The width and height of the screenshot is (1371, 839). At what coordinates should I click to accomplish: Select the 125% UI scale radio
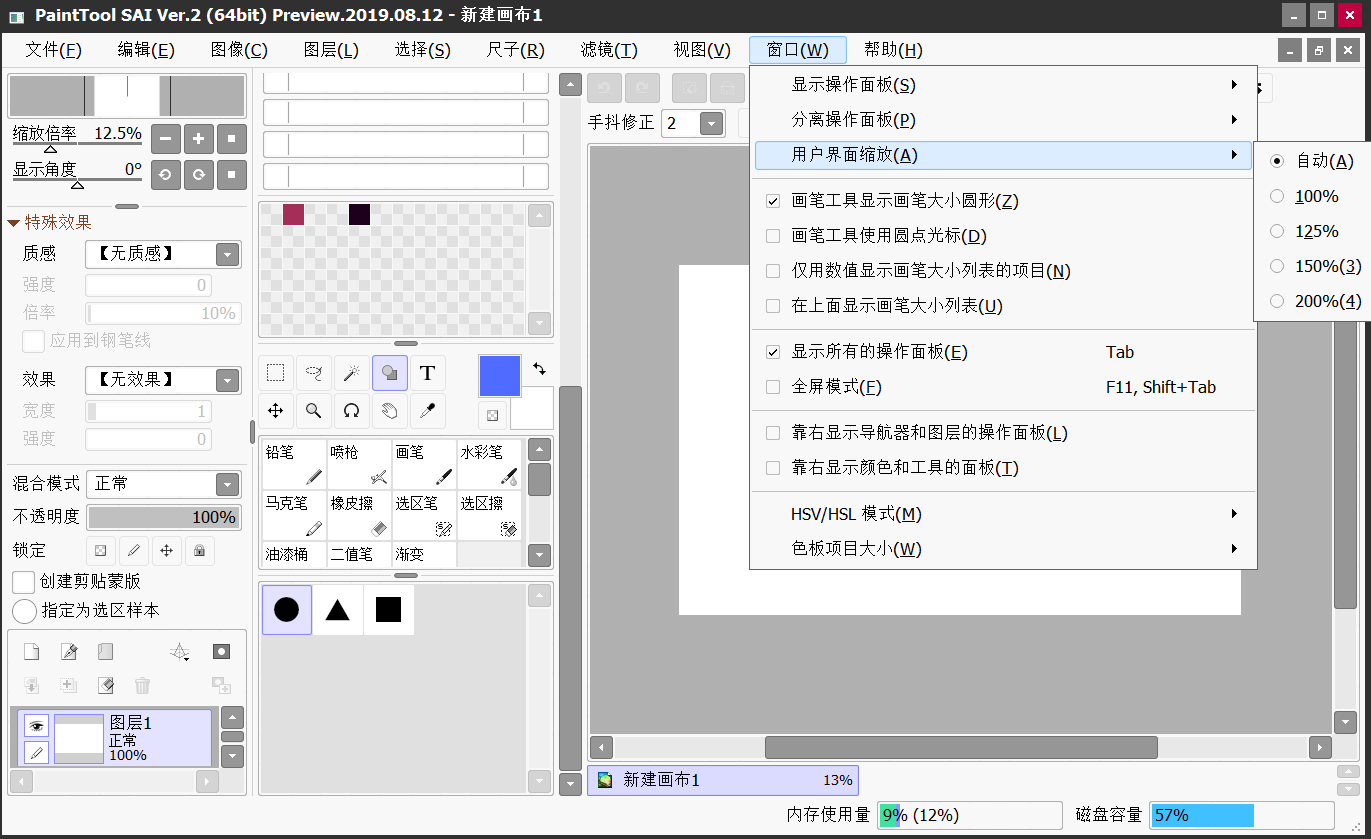point(1277,231)
